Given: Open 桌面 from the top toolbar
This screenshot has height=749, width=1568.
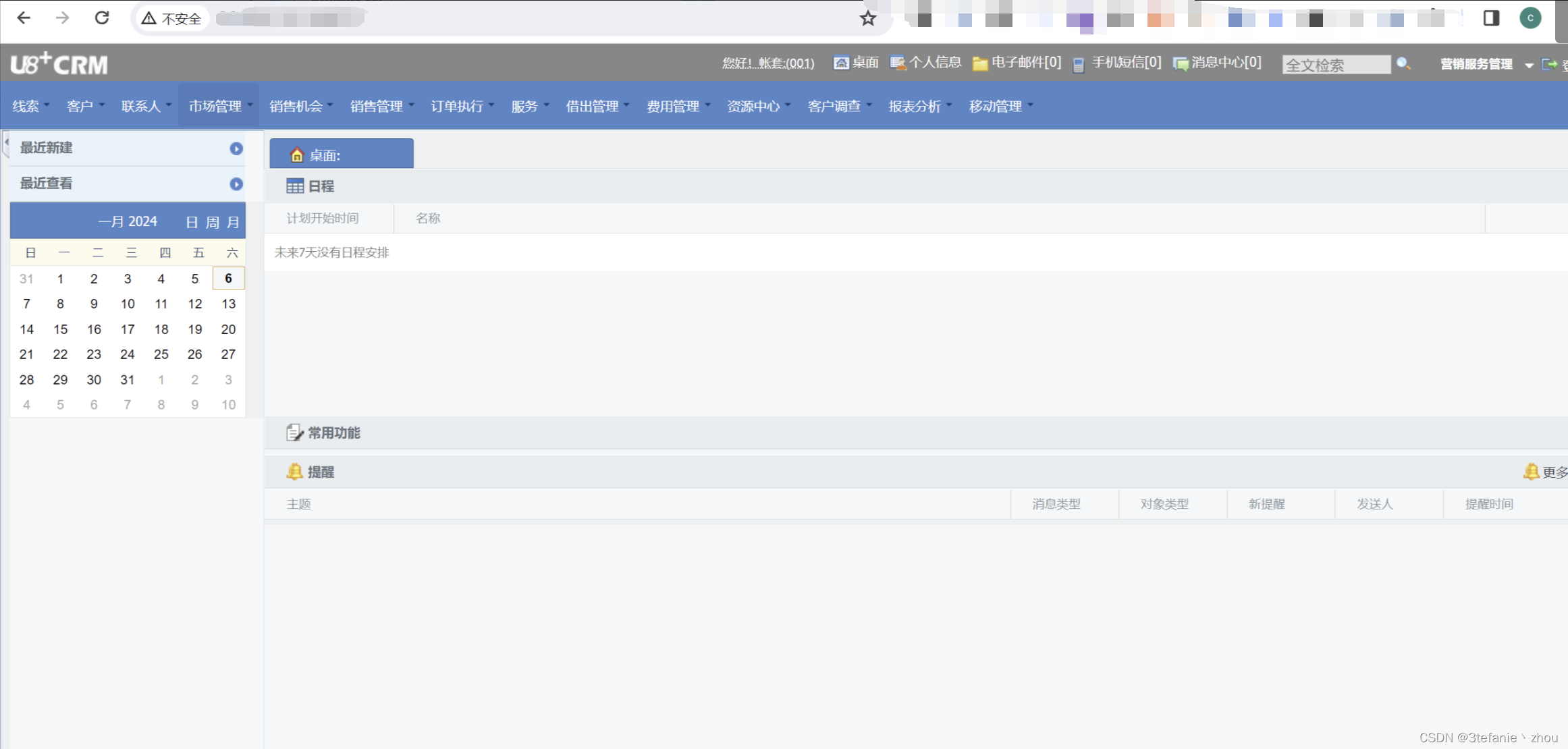Looking at the screenshot, I should [856, 63].
